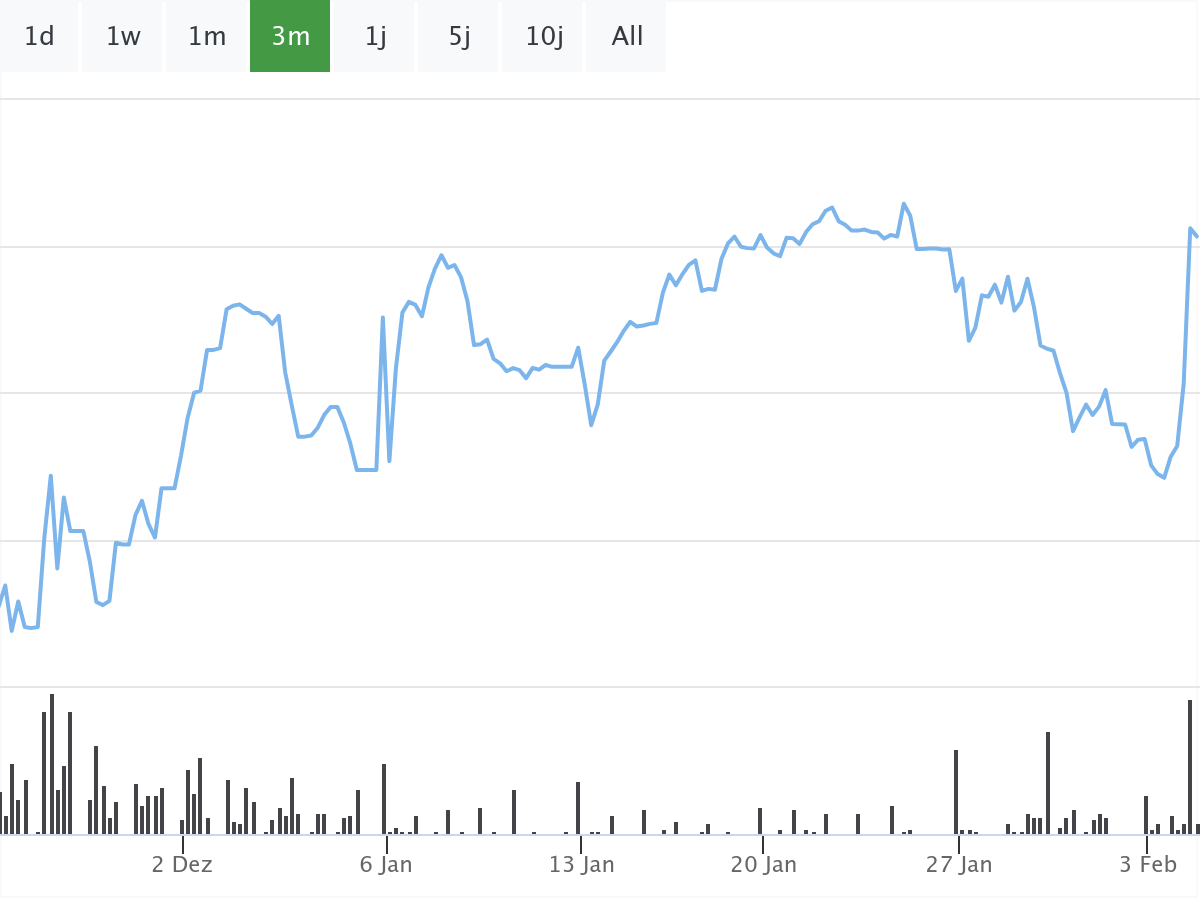Image resolution: width=1200 pixels, height=900 pixels.
Task: Display the All time range
Action: click(627, 37)
